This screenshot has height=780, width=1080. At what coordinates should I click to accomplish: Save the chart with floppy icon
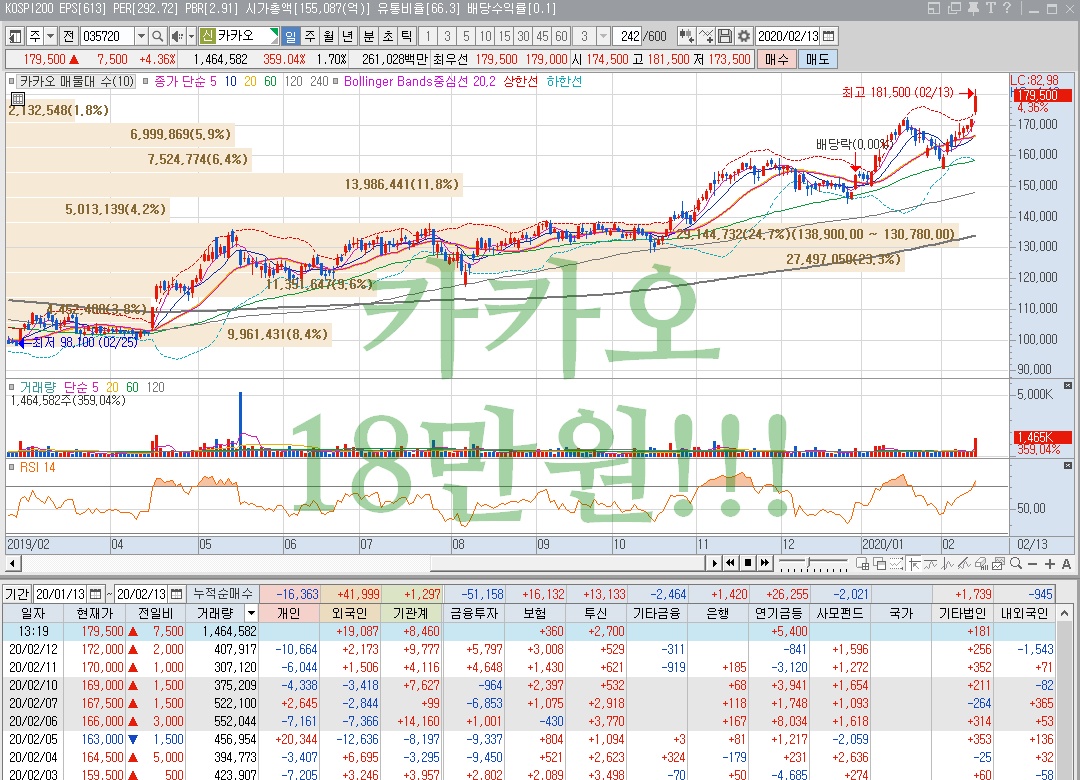tap(725, 37)
